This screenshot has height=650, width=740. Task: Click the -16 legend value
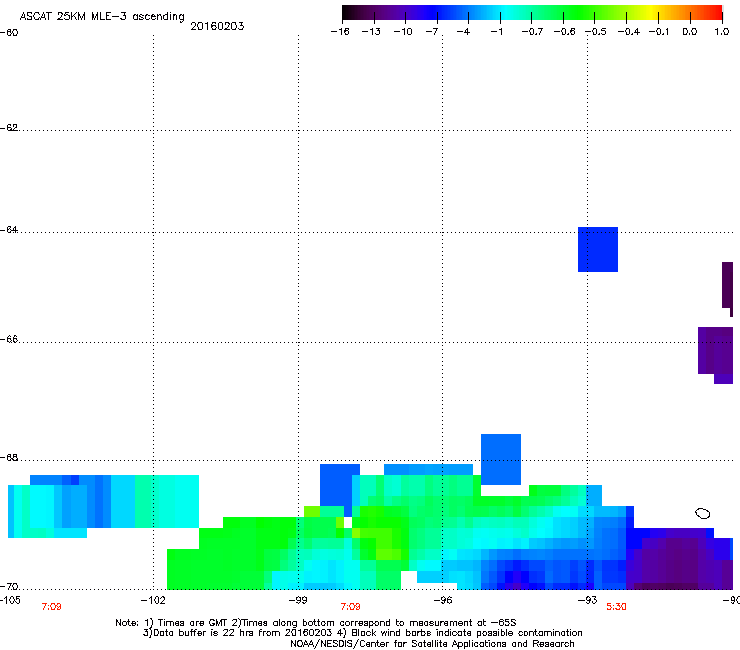coord(340,32)
